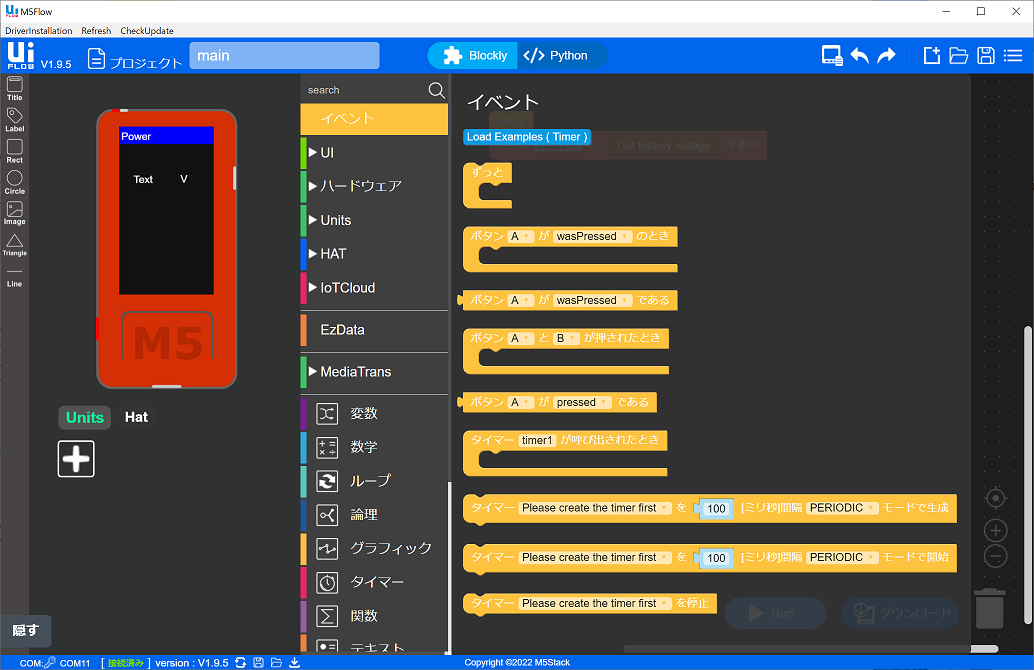Expand the MediaTrans category

point(374,372)
